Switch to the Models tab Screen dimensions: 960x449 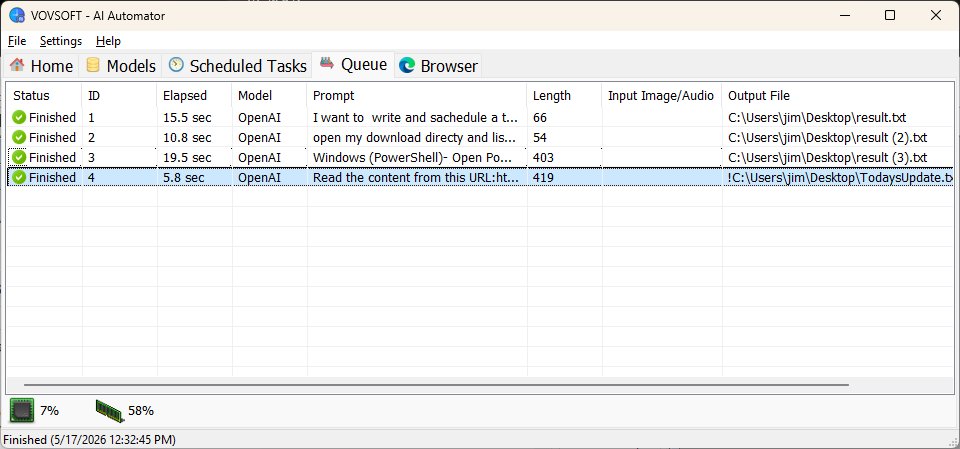(121, 66)
